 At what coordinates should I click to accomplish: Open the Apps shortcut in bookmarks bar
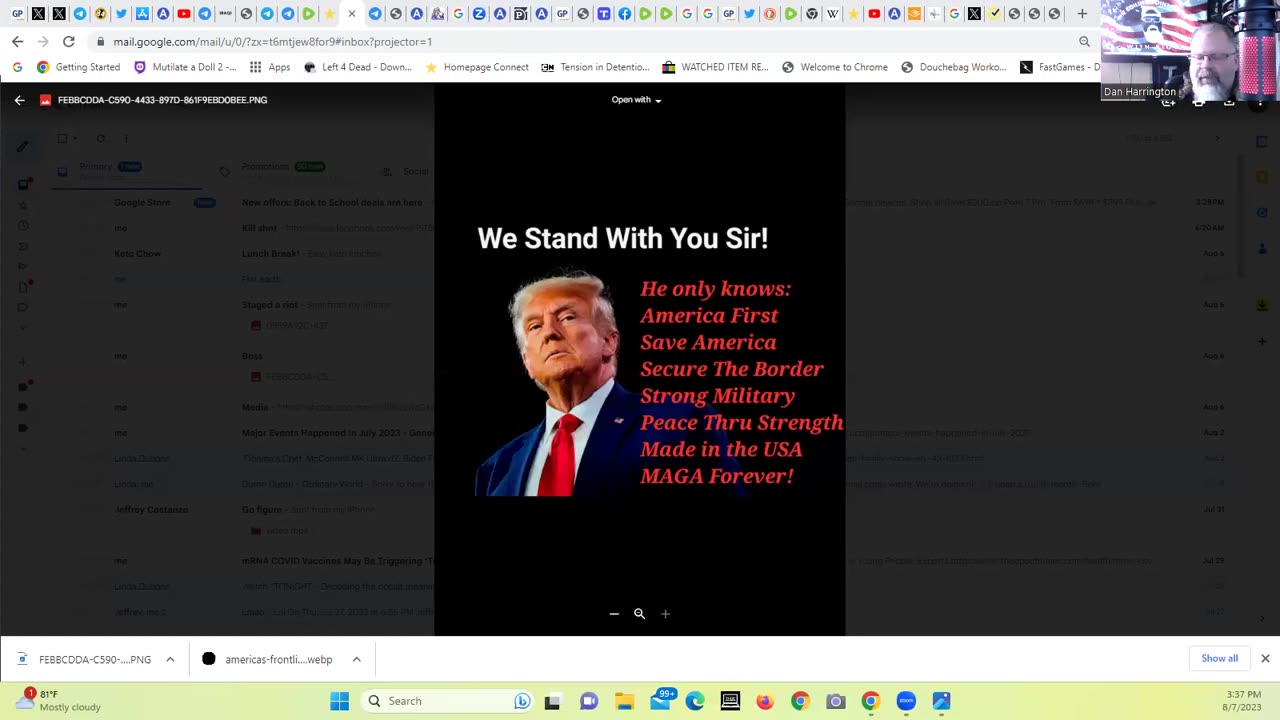pyautogui.click(x=270, y=67)
